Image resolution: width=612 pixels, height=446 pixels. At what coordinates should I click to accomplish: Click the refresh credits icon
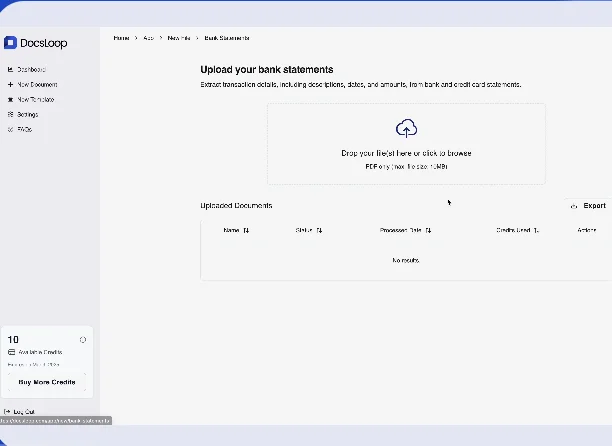tap(83, 340)
